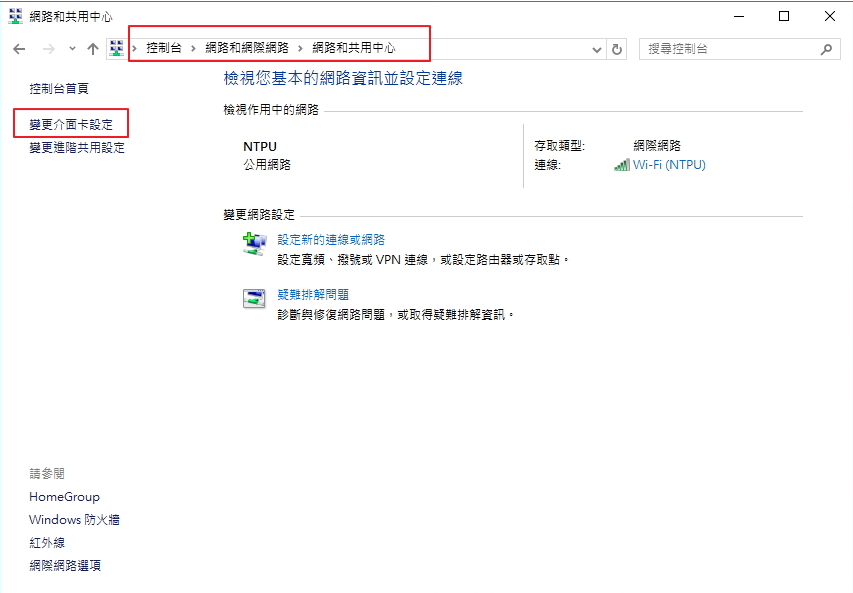
Task: Open 控制台首頁 link
Action: pyautogui.click(x=59, y=88)
